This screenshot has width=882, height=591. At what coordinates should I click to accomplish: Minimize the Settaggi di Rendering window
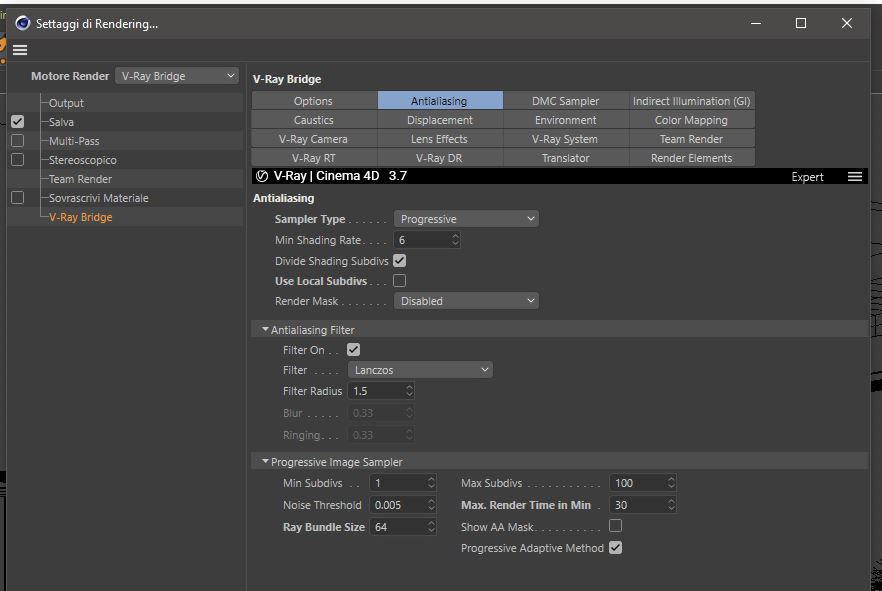click(756, 23)
